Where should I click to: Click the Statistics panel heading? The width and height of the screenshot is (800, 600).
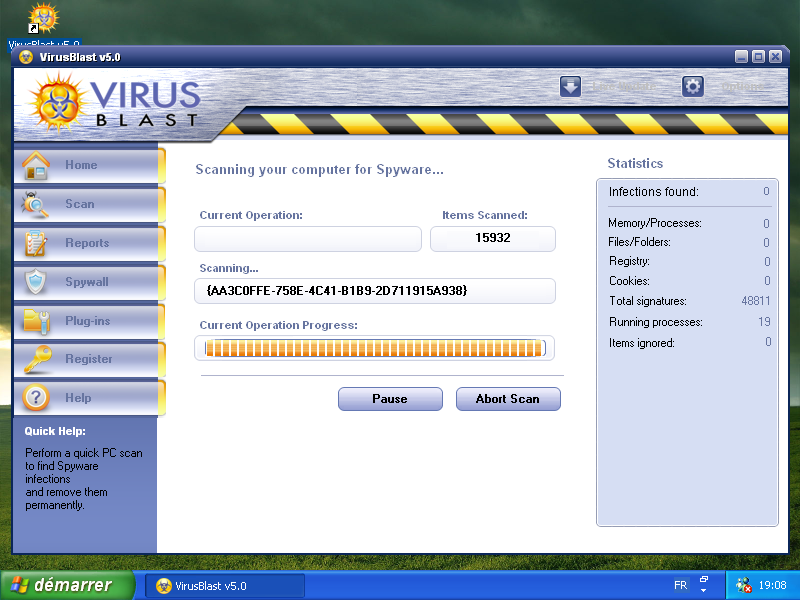635,163
